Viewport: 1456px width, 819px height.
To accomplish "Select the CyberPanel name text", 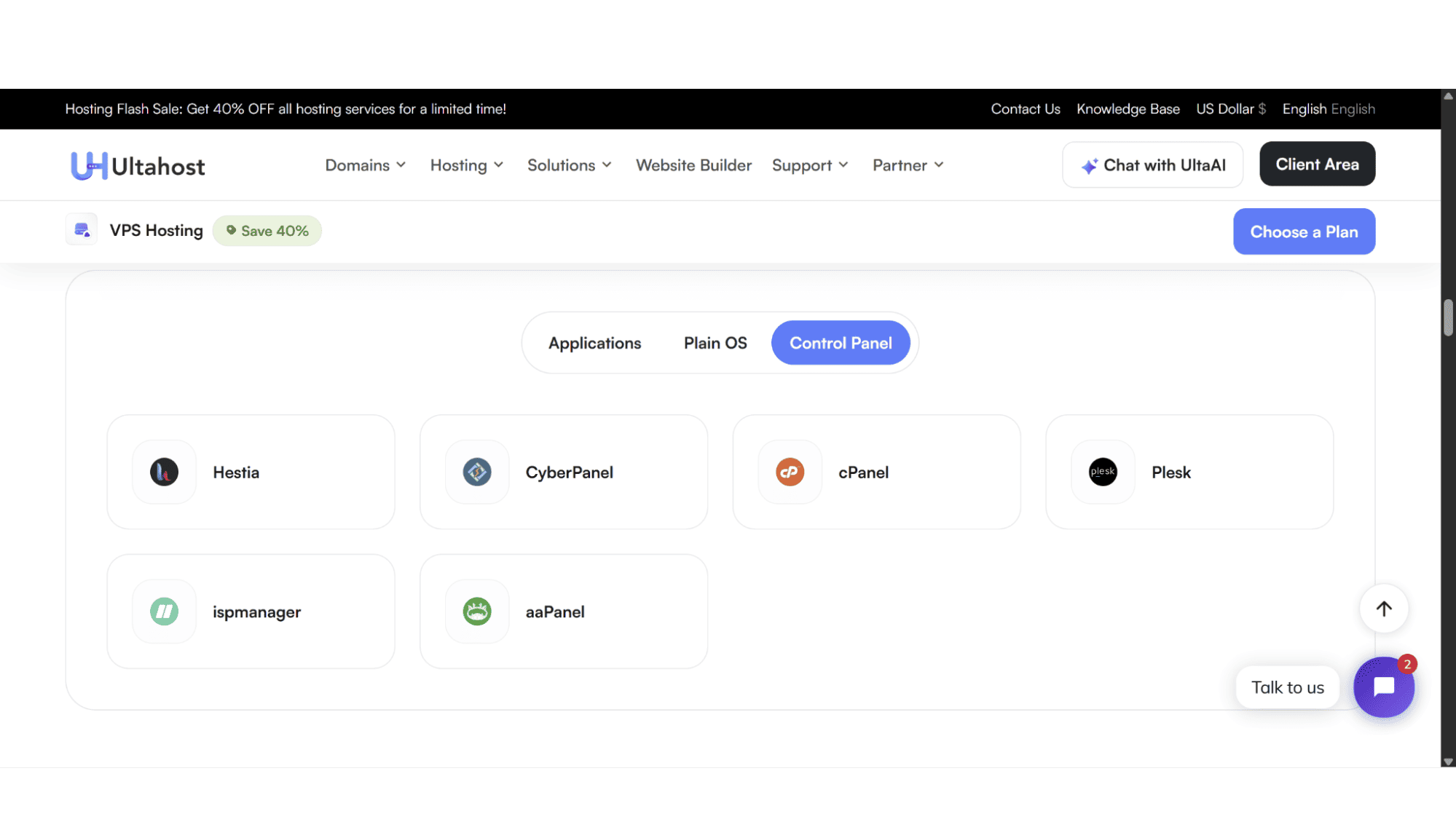I will [570, 472].
